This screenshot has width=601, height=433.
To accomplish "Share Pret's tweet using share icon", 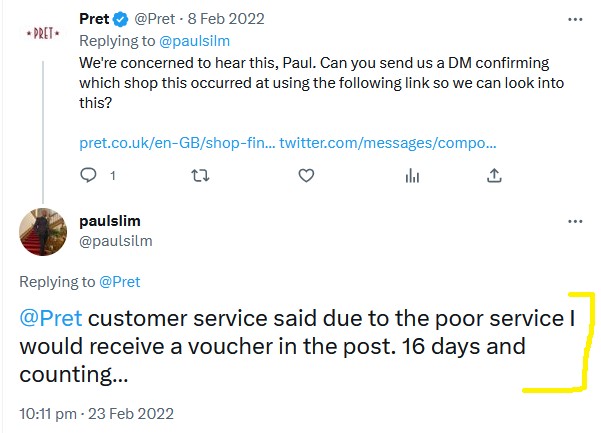I will pos(494,175).
